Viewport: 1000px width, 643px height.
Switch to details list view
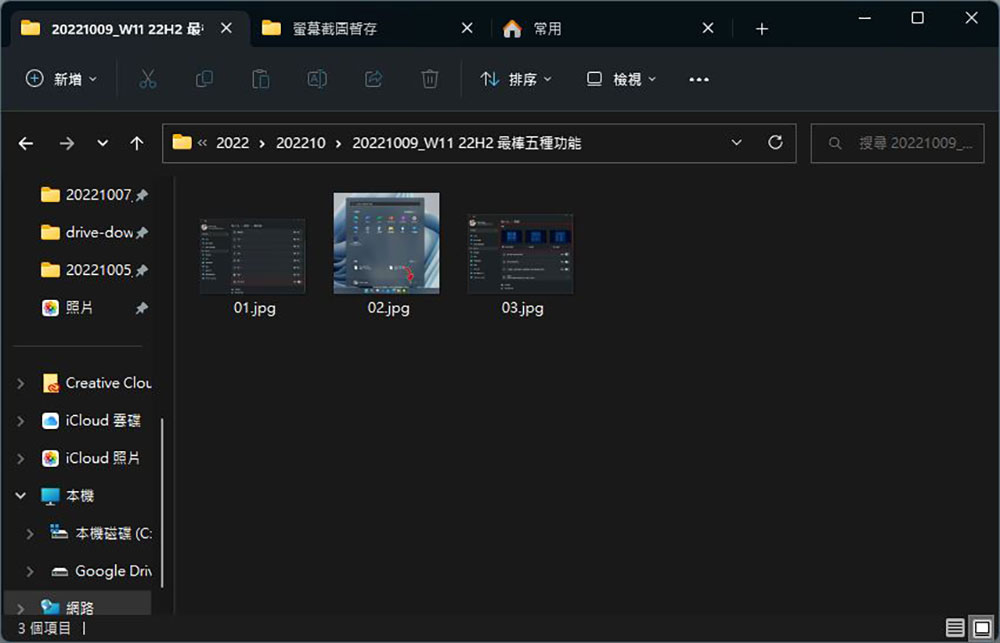(x=955, y=628)
